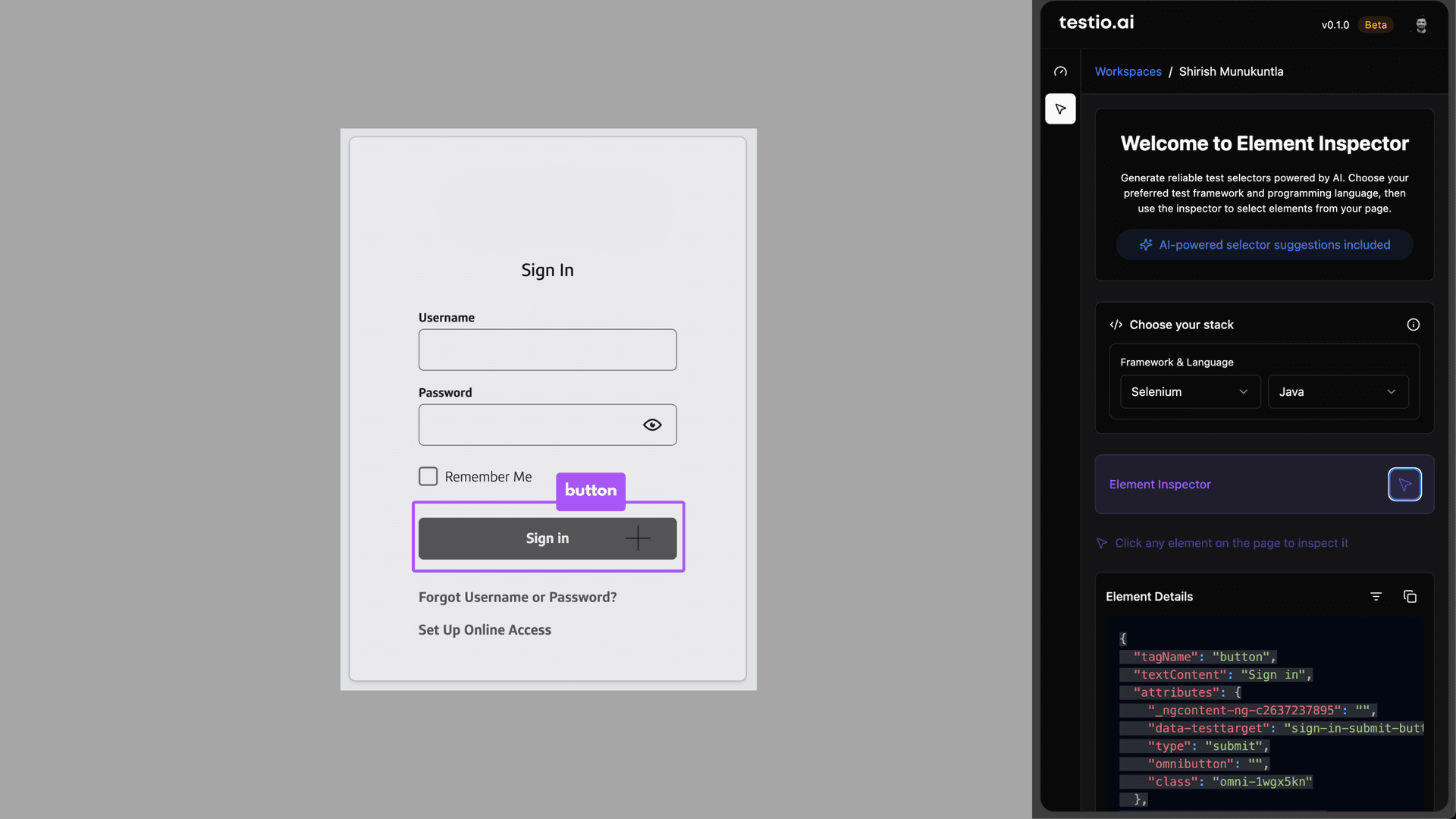Check the Remember Me checkbox
The height and width of the screenshot is (819, 1456).
pyautogui.click(x=428, y=476)
